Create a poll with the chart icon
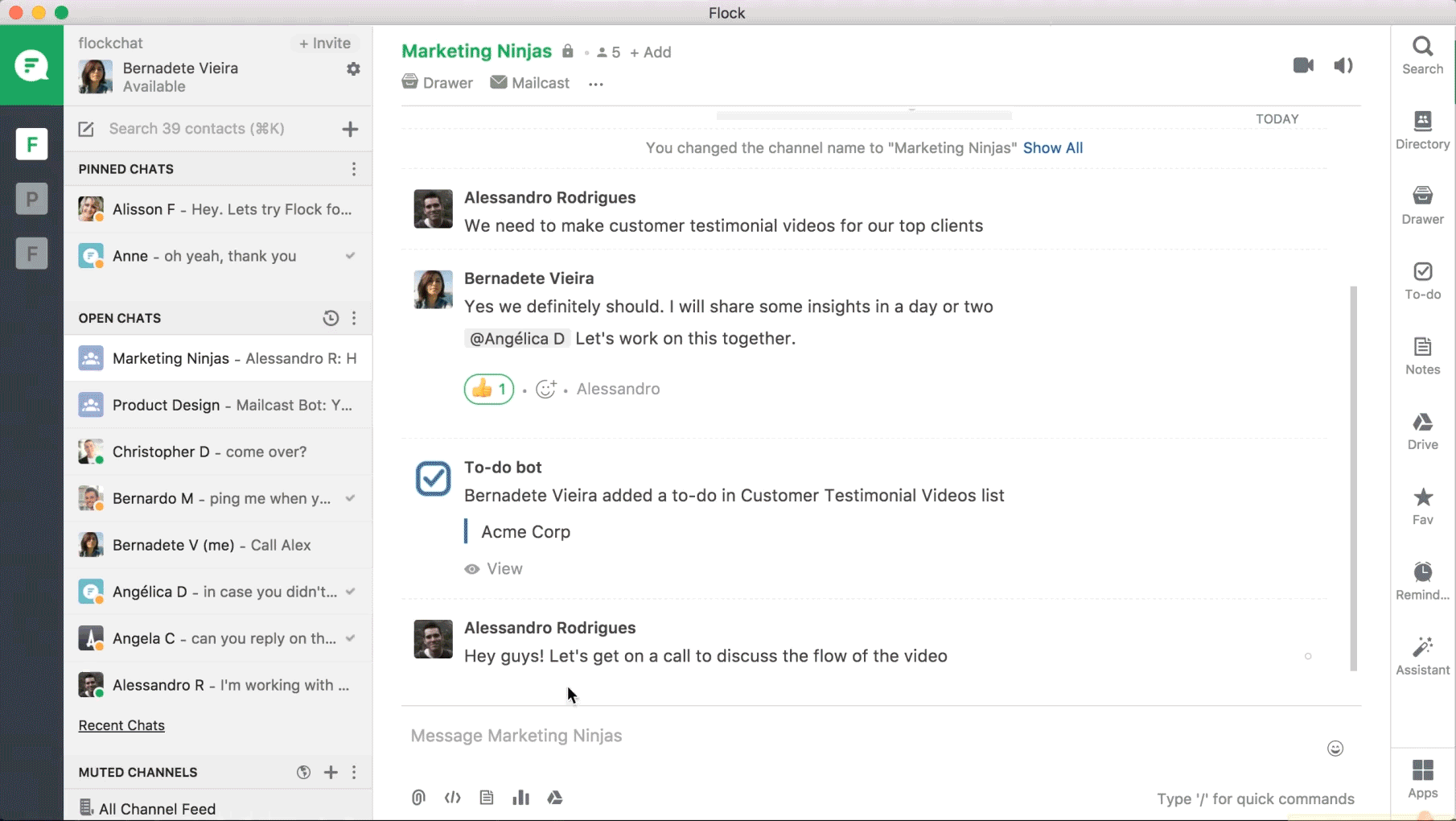Image resolution: width=1456 pixels, height=821 pixels. pos(520,798)
